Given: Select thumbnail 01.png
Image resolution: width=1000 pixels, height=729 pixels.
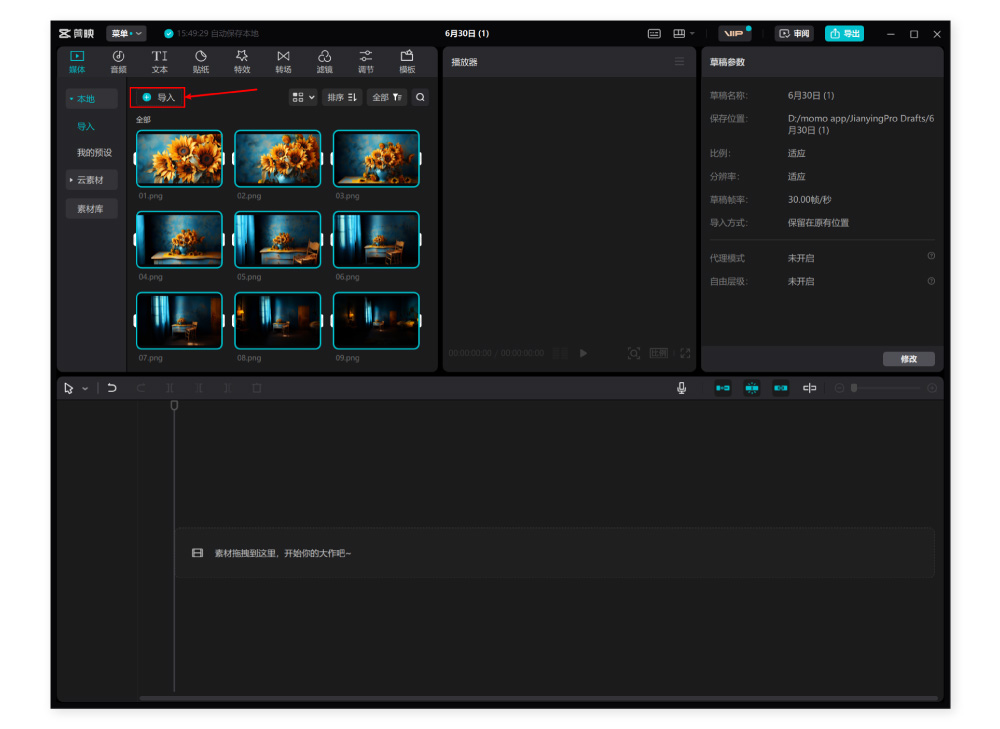Looking at the screenshot, I should (x=179, y=159).
